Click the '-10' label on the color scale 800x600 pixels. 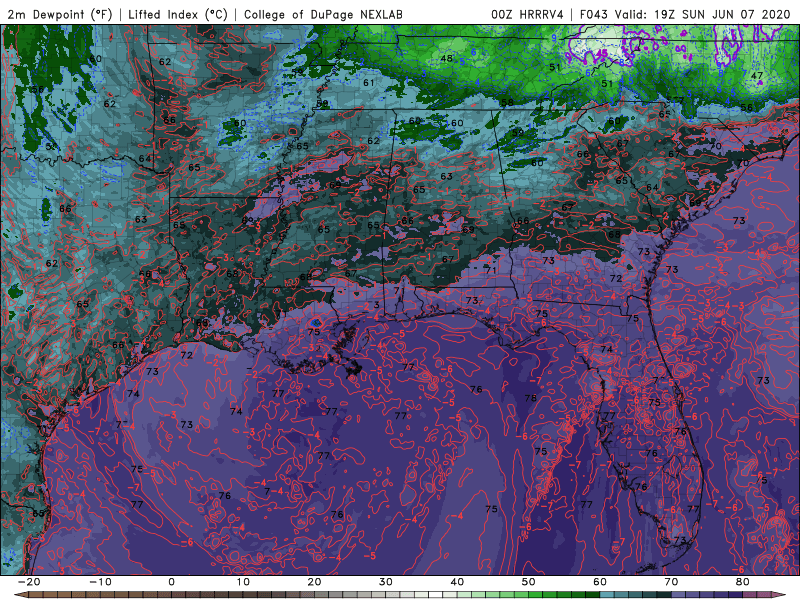[100, 582]
